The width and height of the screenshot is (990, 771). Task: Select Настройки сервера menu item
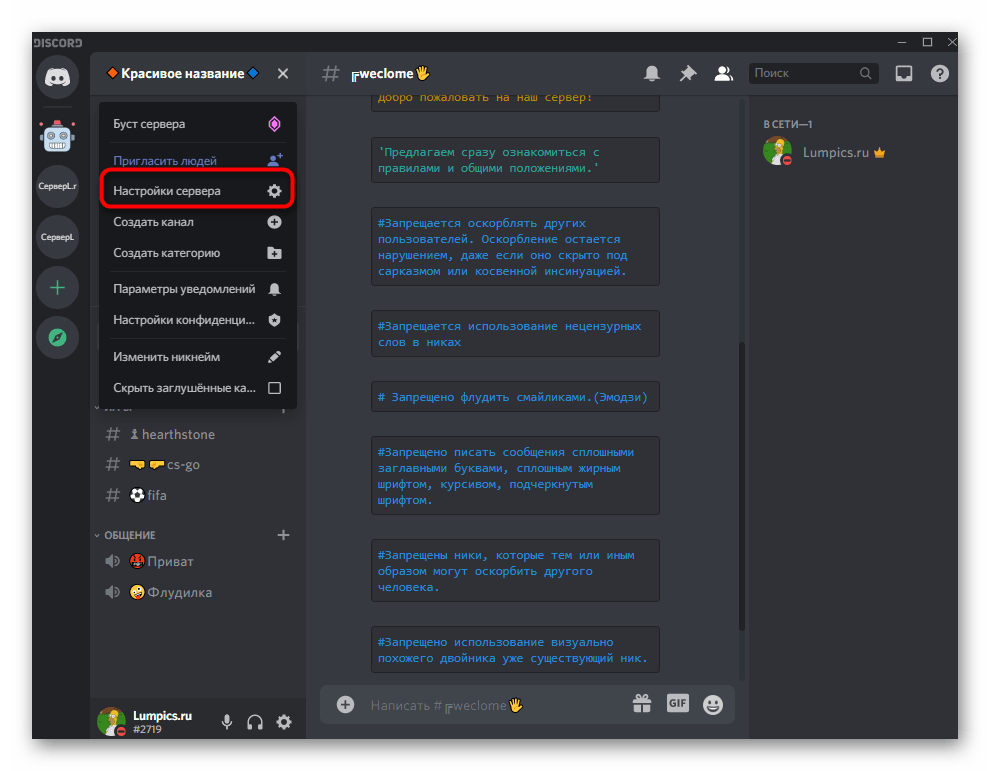pos(197,191)
